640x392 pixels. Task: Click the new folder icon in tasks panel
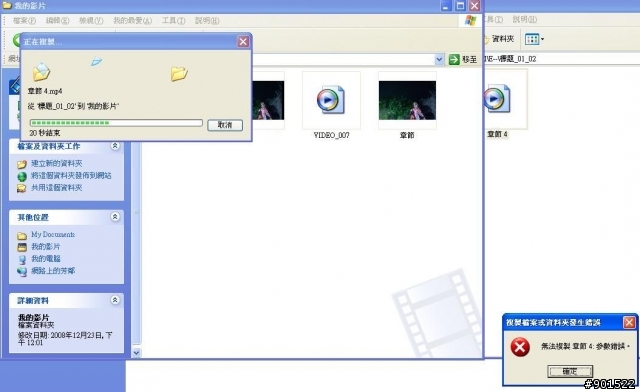pyautogui.click(x=22, y=164)
